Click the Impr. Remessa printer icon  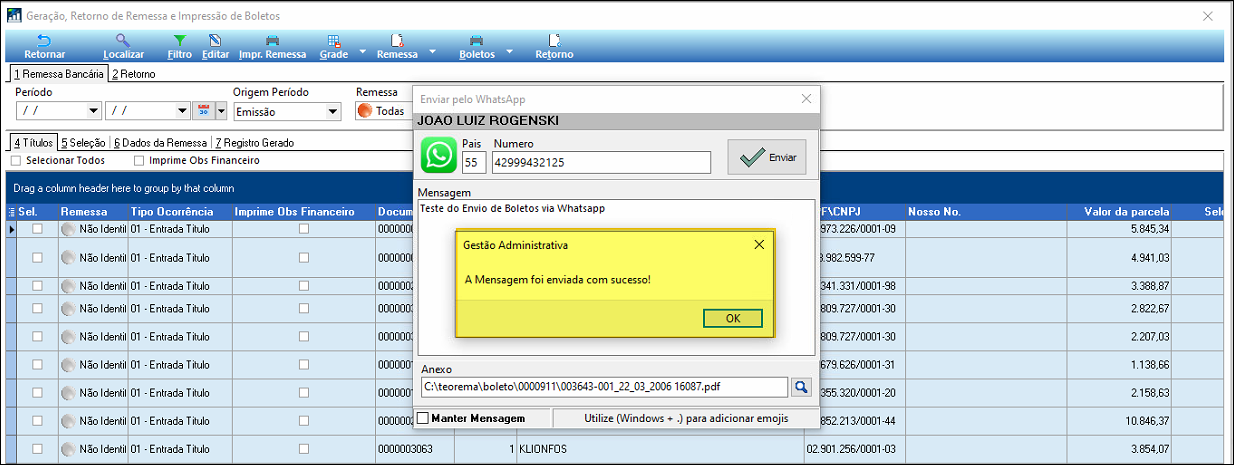click(x=272, y=41)
